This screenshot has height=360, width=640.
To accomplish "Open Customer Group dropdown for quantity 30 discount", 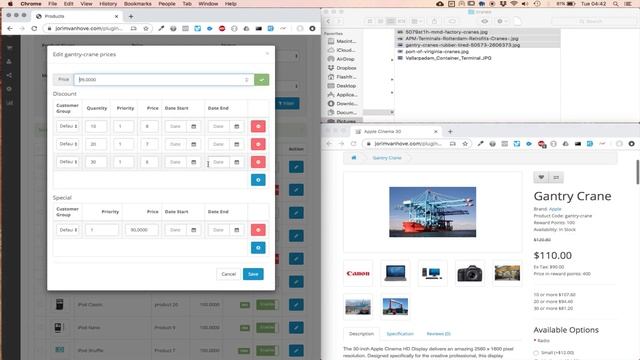I will [67, 162].
